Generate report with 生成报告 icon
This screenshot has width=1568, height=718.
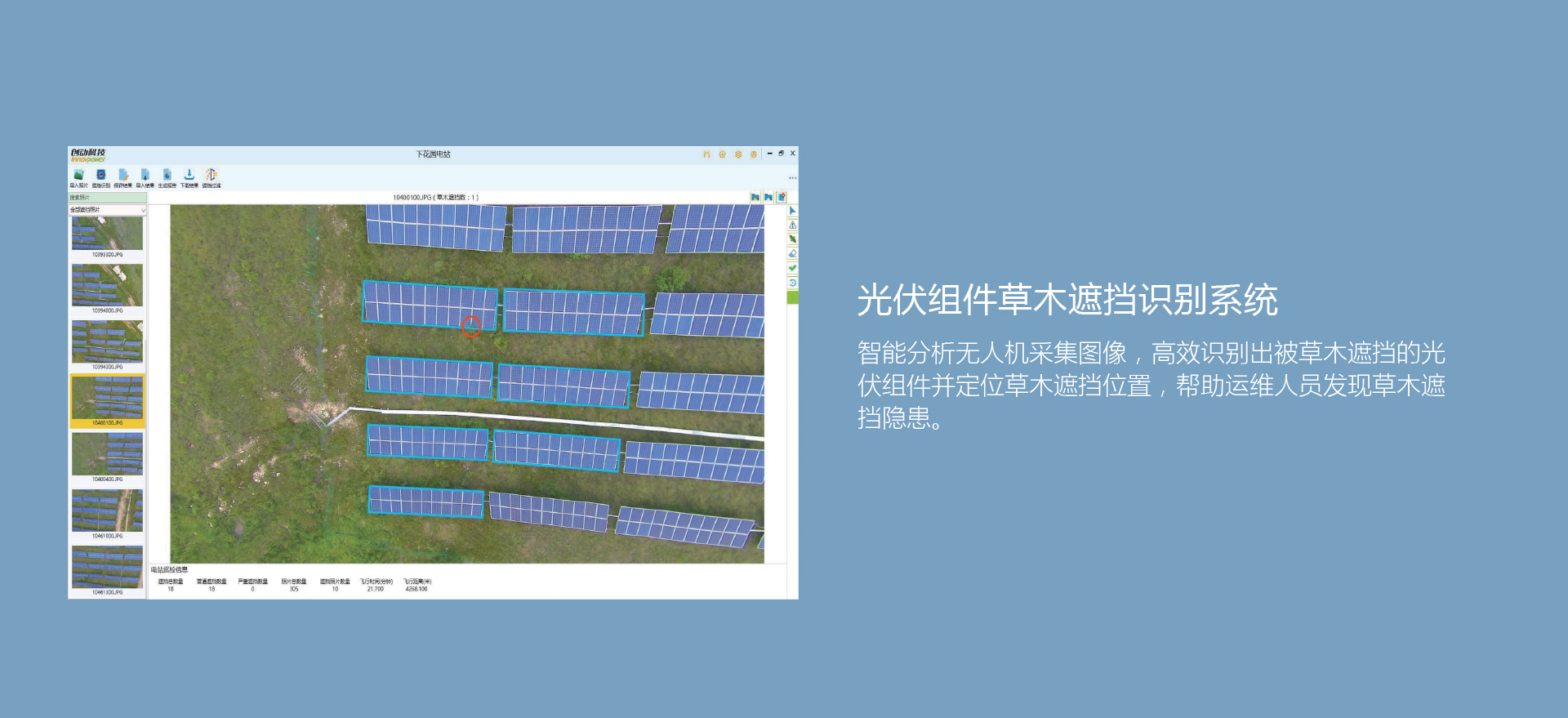tap(167, 176)
